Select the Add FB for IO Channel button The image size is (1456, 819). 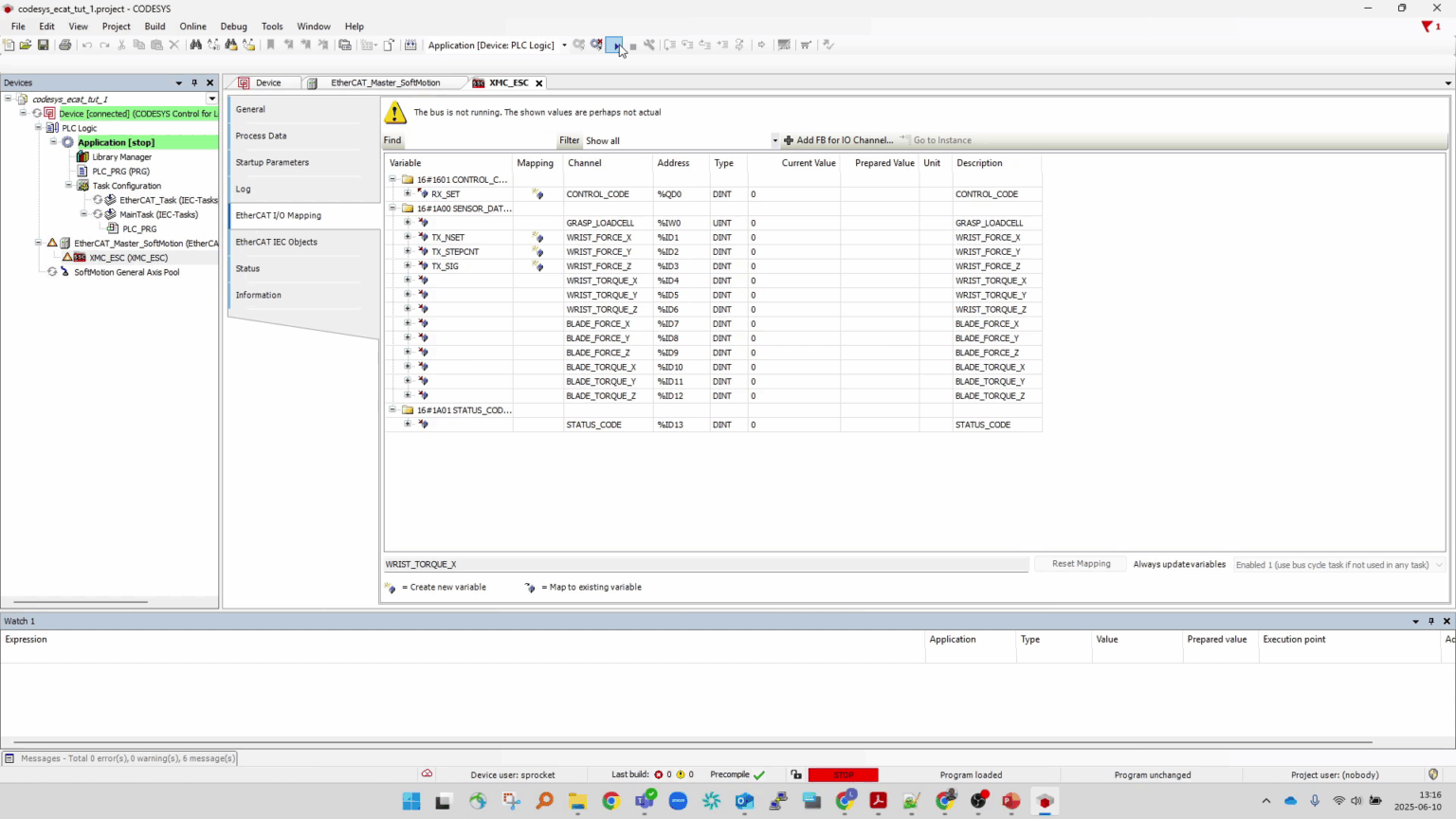click(839, 140)
